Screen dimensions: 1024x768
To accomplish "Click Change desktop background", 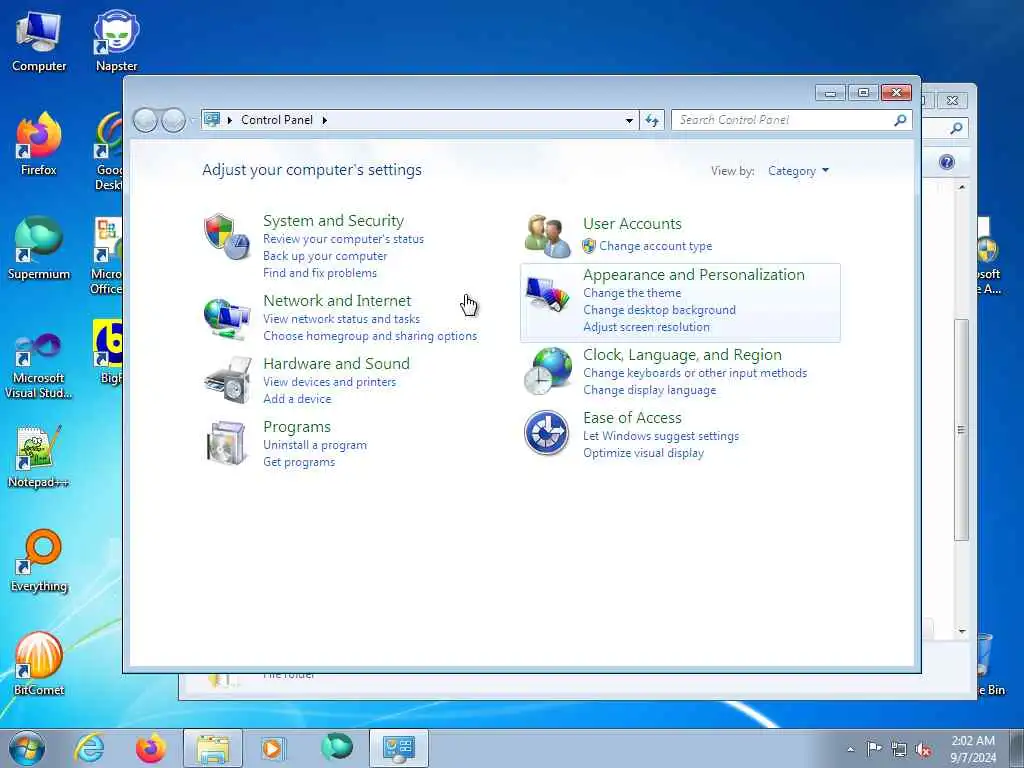I will tap(660, 310).
